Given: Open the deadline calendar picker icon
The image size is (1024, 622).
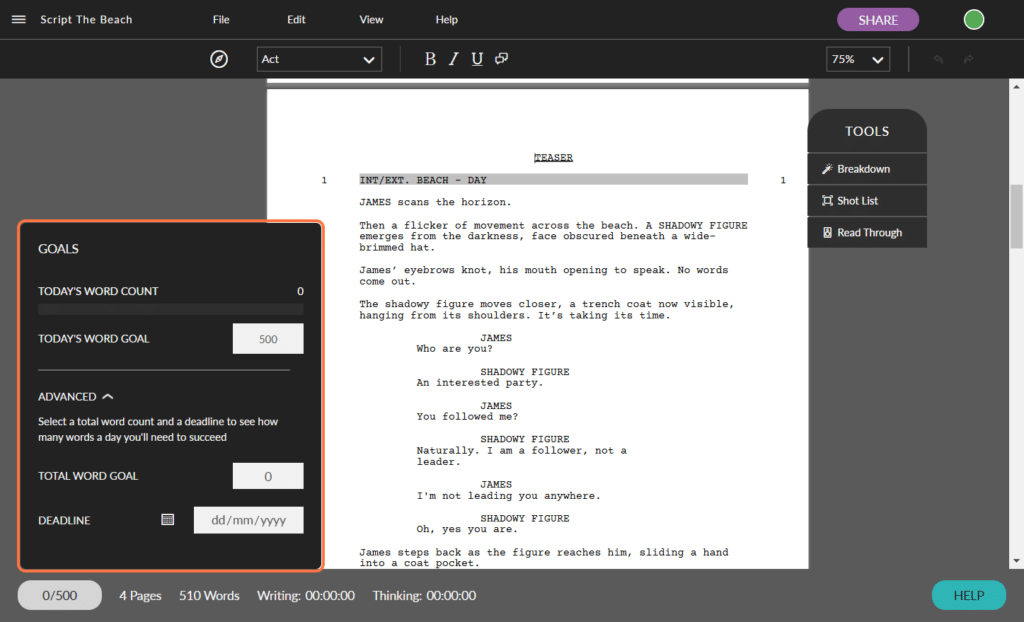Looking at the screenshot, I should coord(168,519).
